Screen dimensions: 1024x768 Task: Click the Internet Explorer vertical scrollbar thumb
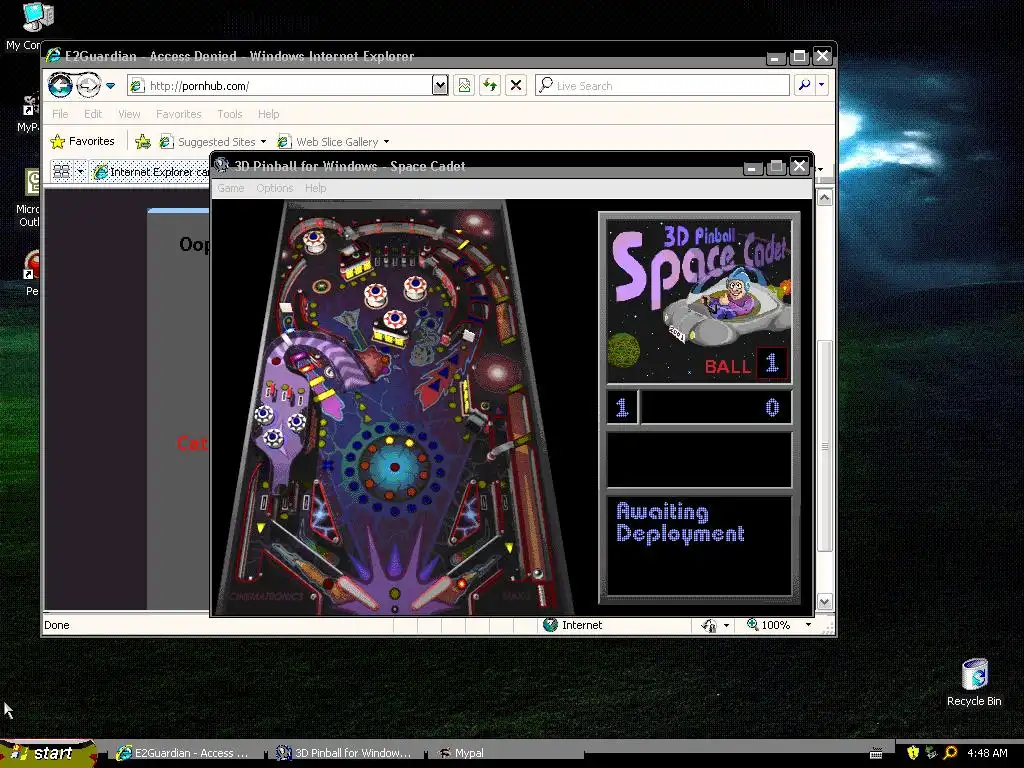tap(825, 446)
